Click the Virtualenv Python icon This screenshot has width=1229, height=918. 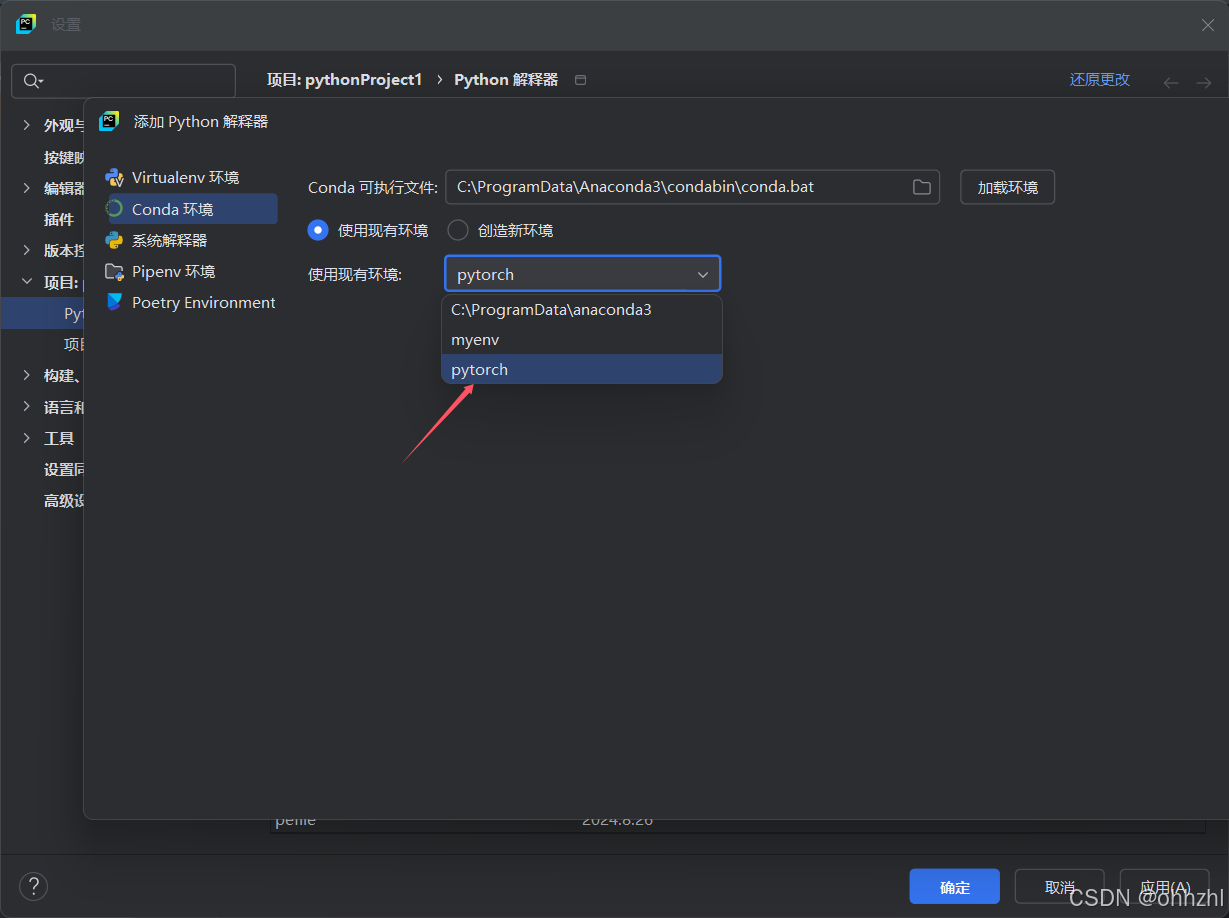coord(114,178)
